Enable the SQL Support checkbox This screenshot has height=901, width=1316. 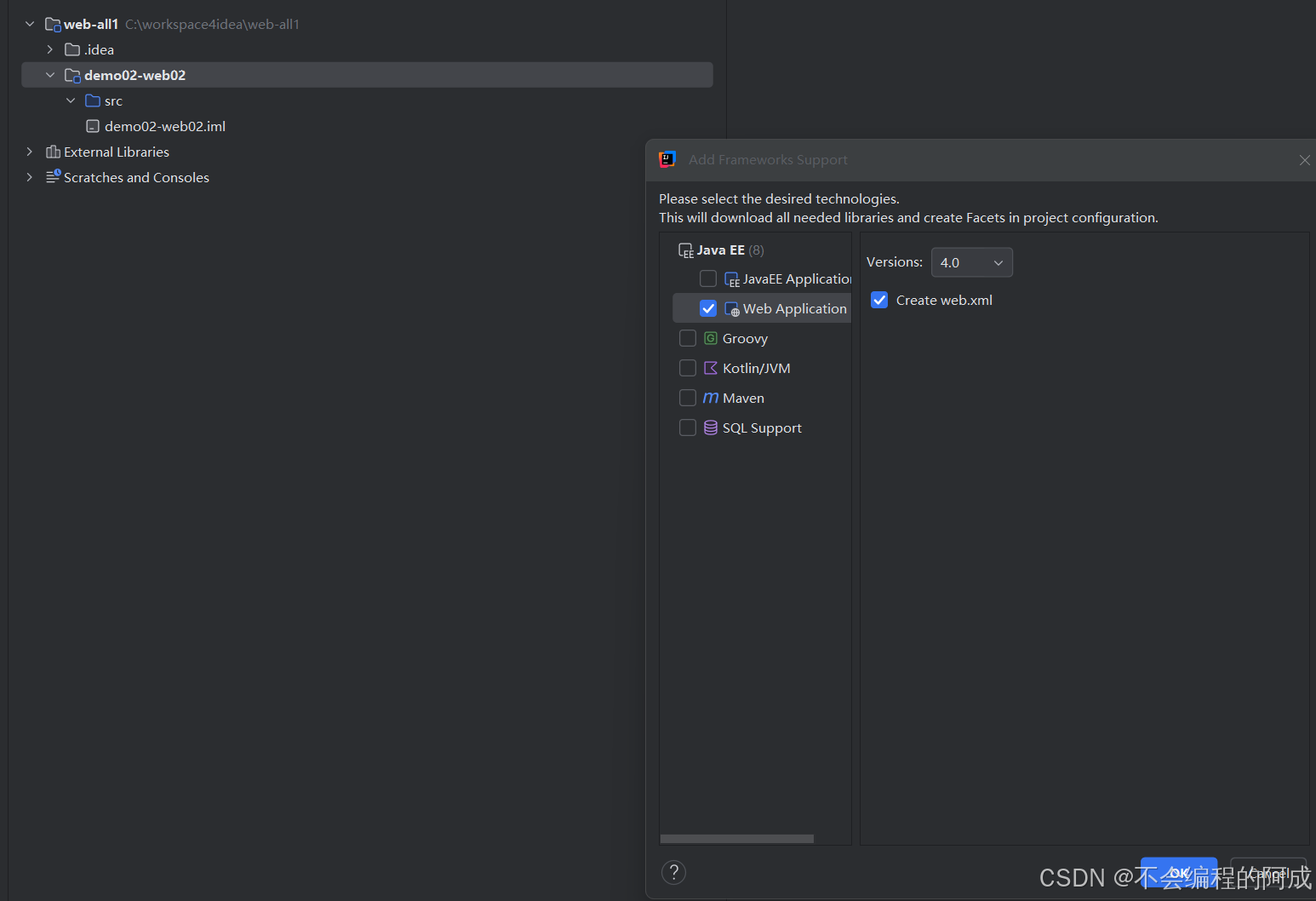(x=688, y=428)
